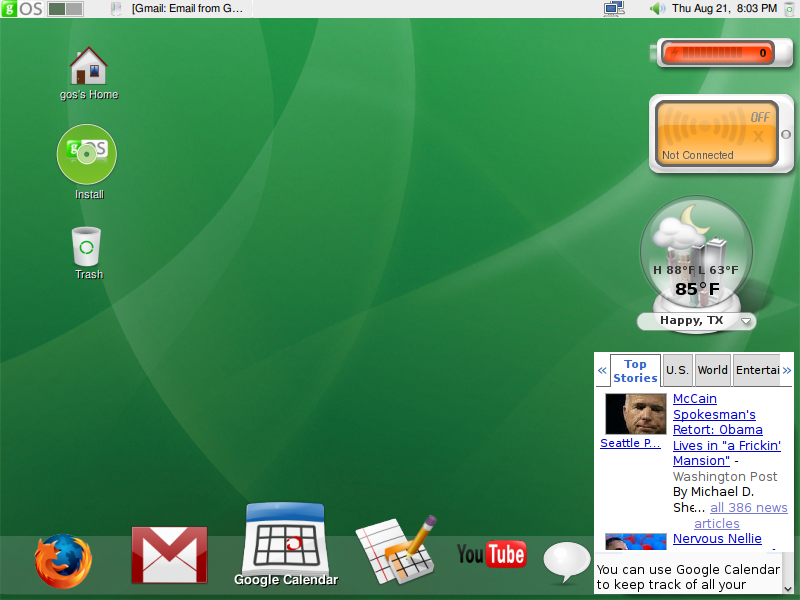This screenshot has height=600, width=800.
Task: Click the red battery level gadget bar
Action: (x=718, y=53)
